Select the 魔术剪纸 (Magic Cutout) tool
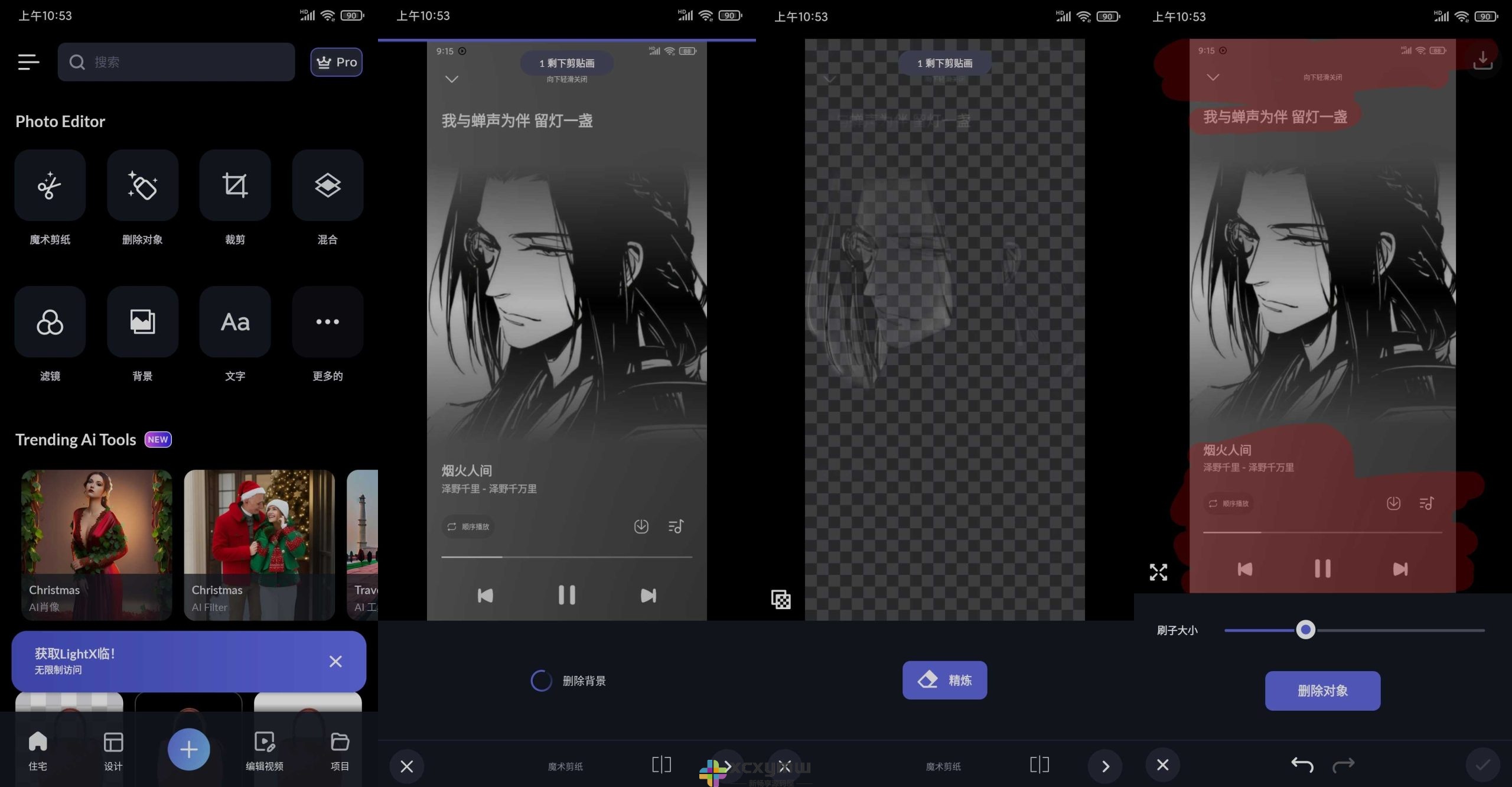1512x787 pixels. pos(50,185)
